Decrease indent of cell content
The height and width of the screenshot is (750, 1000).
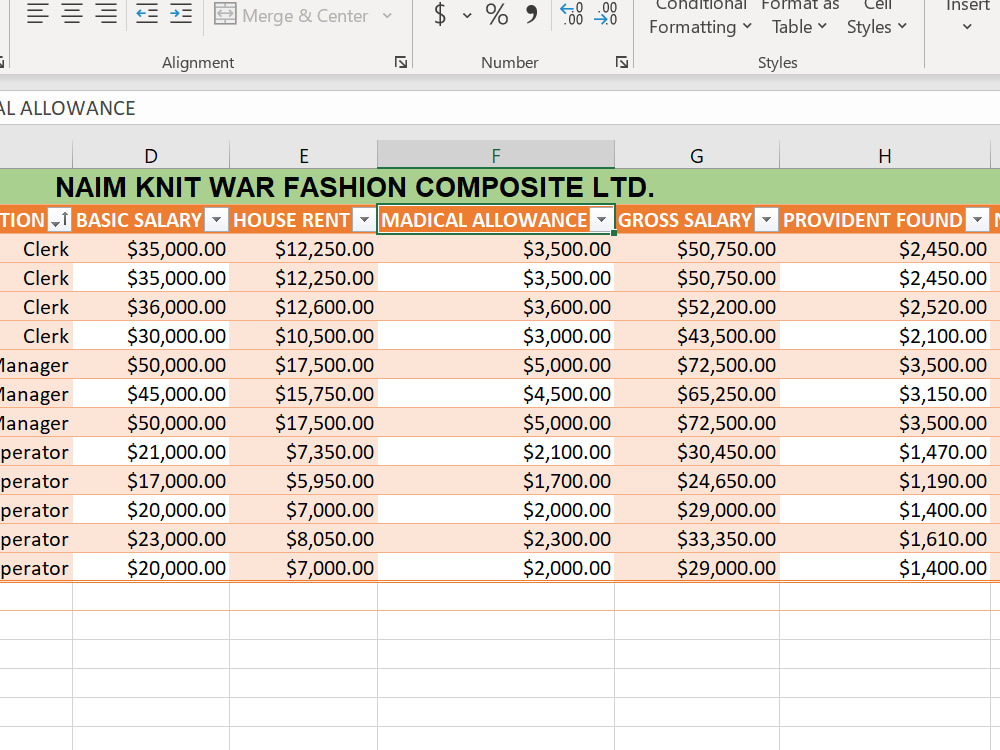[x=147, y=14]
